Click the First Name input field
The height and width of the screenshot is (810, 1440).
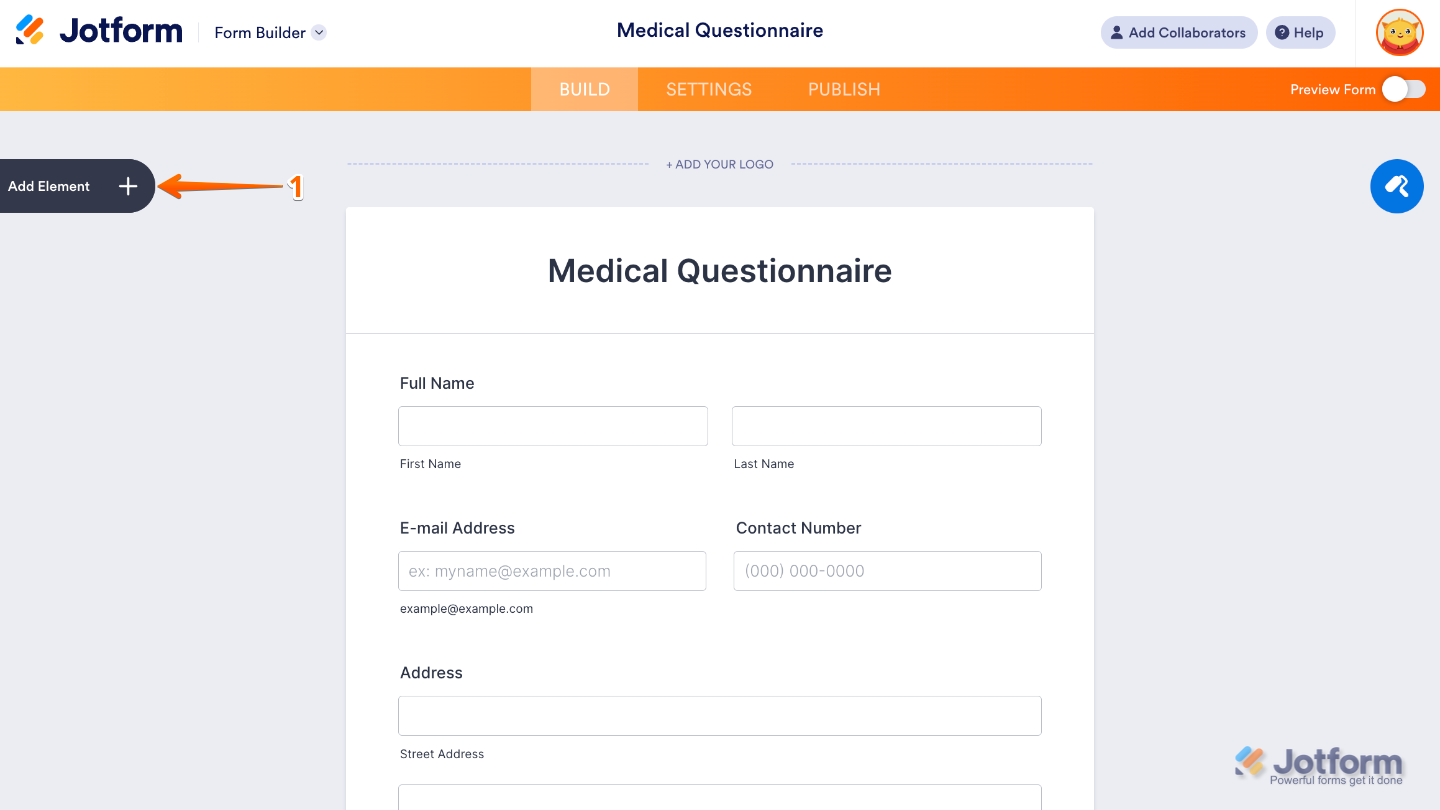click(552, 425)
